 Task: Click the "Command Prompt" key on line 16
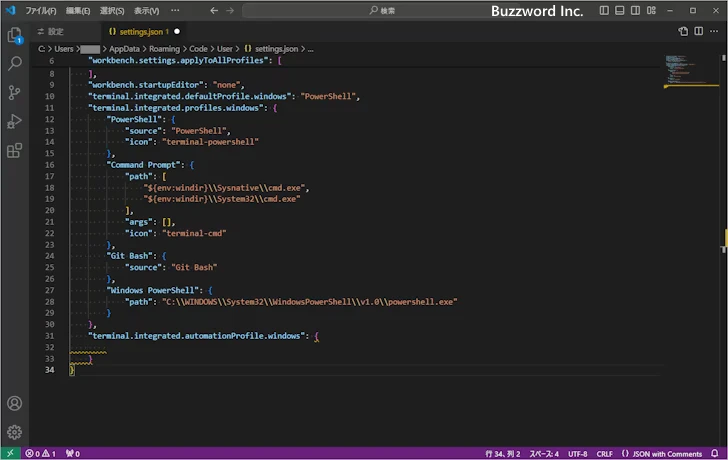click(143, 165)
